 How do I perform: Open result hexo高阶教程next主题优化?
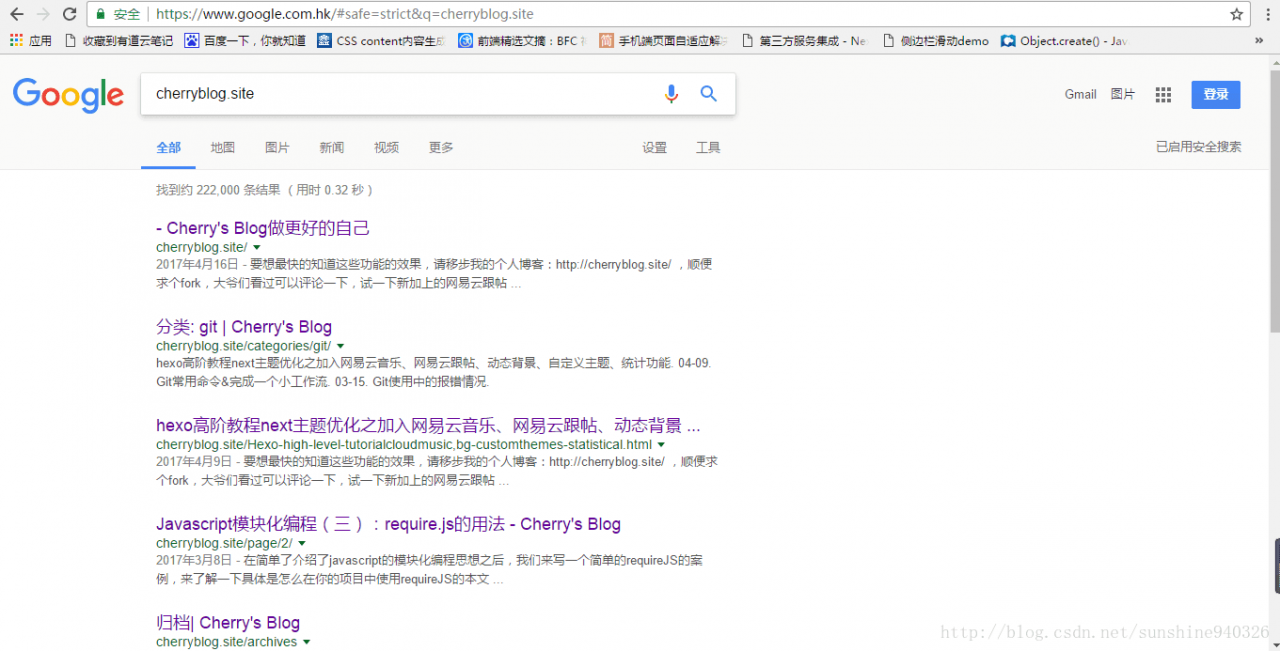click(x=428, y=426)
